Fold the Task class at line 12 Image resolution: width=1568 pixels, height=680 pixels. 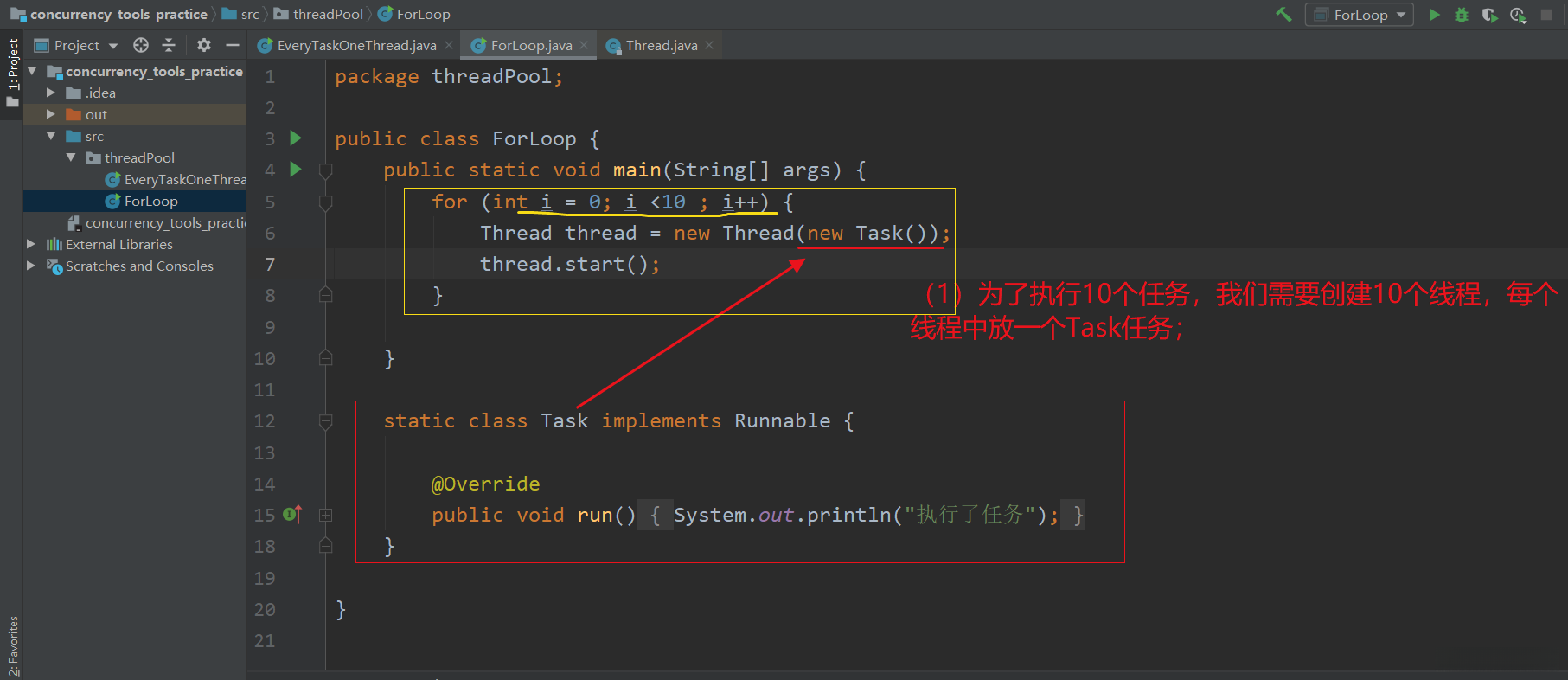[326, 421]
